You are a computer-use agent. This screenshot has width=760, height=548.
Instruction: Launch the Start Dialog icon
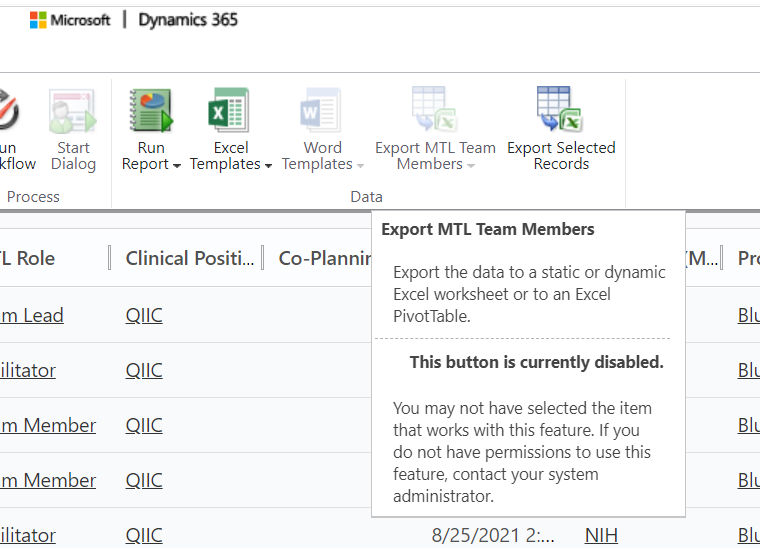click(x=73, y=111)
